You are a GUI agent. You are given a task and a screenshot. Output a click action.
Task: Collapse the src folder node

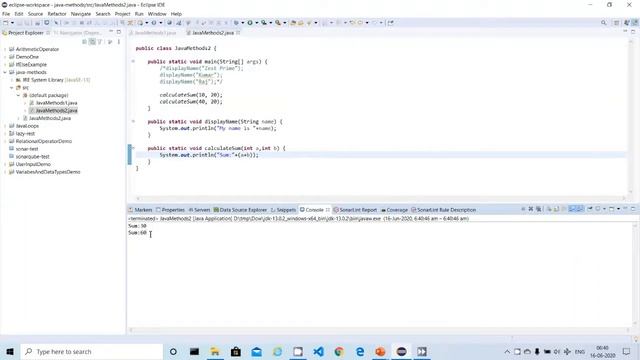12,87
